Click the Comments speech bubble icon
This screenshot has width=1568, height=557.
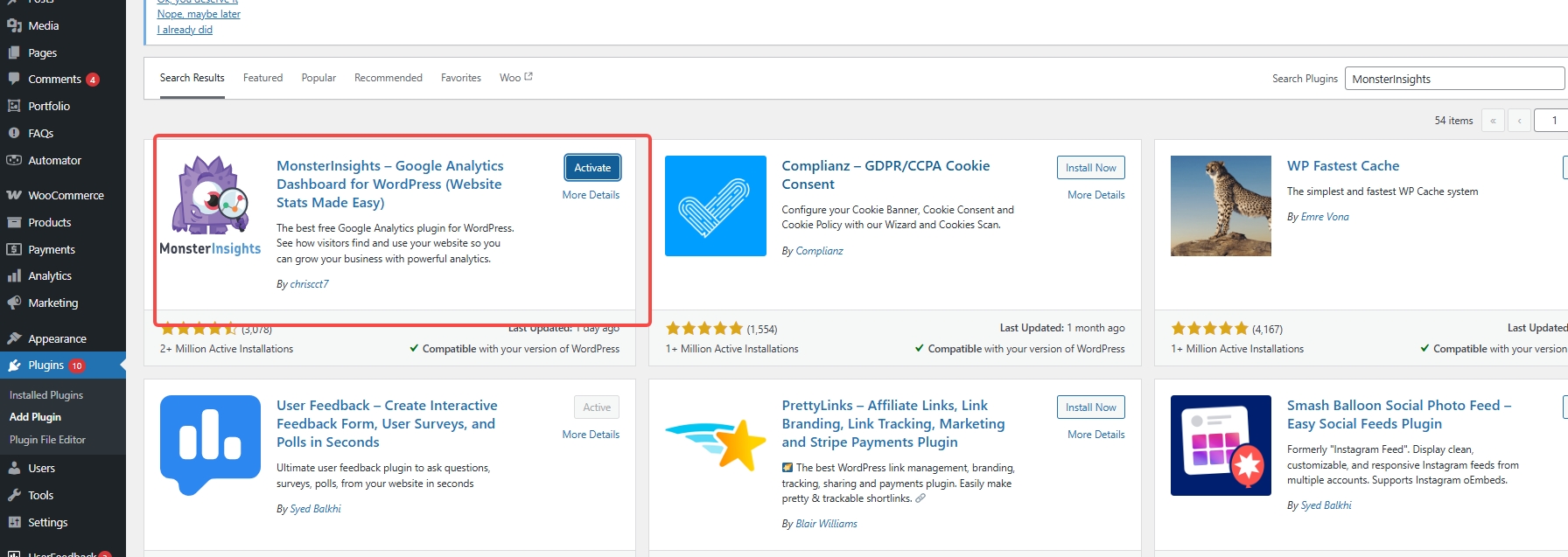(14, 79)
